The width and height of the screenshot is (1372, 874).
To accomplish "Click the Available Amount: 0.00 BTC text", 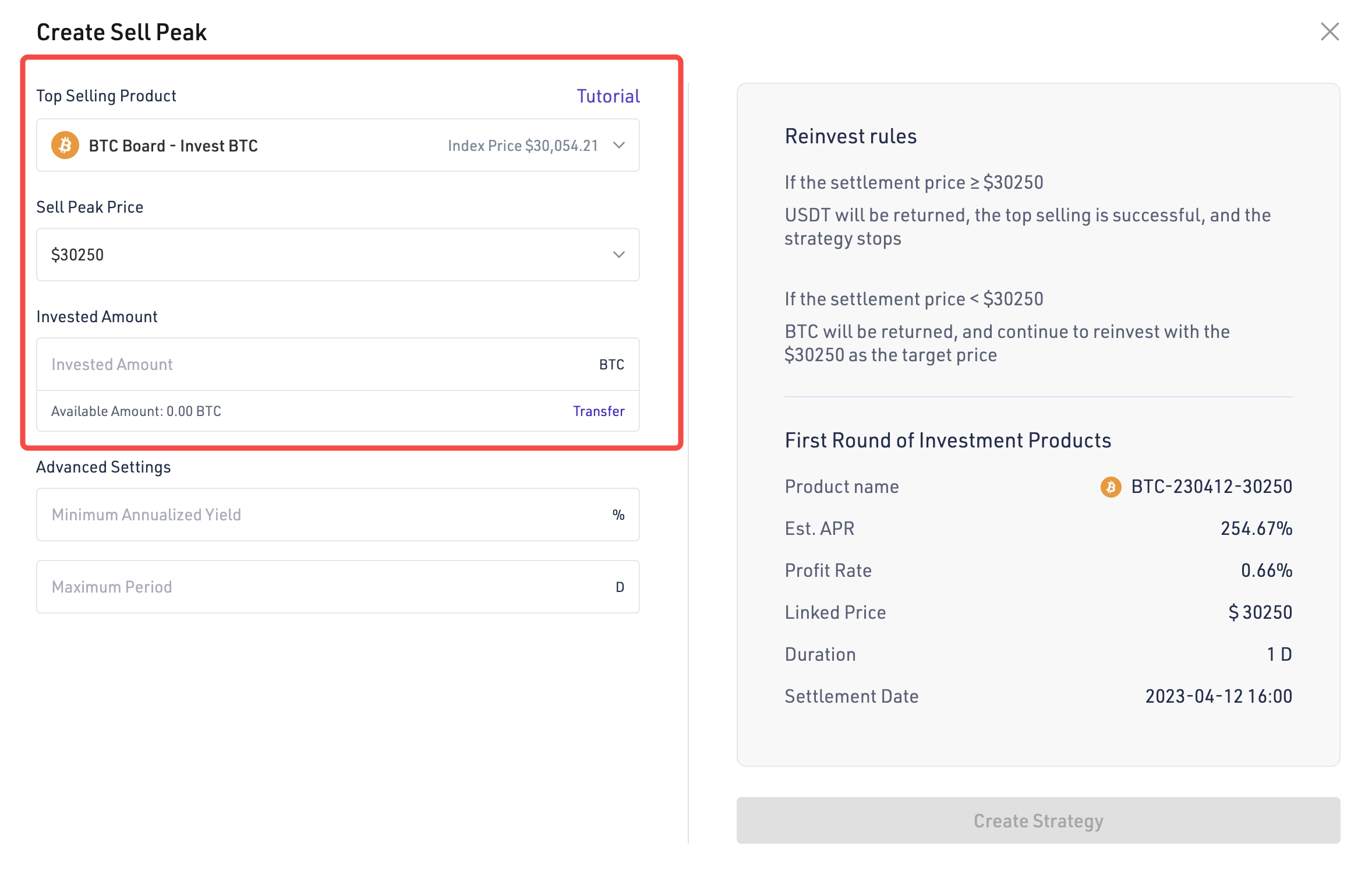I will tap(136, 410).
